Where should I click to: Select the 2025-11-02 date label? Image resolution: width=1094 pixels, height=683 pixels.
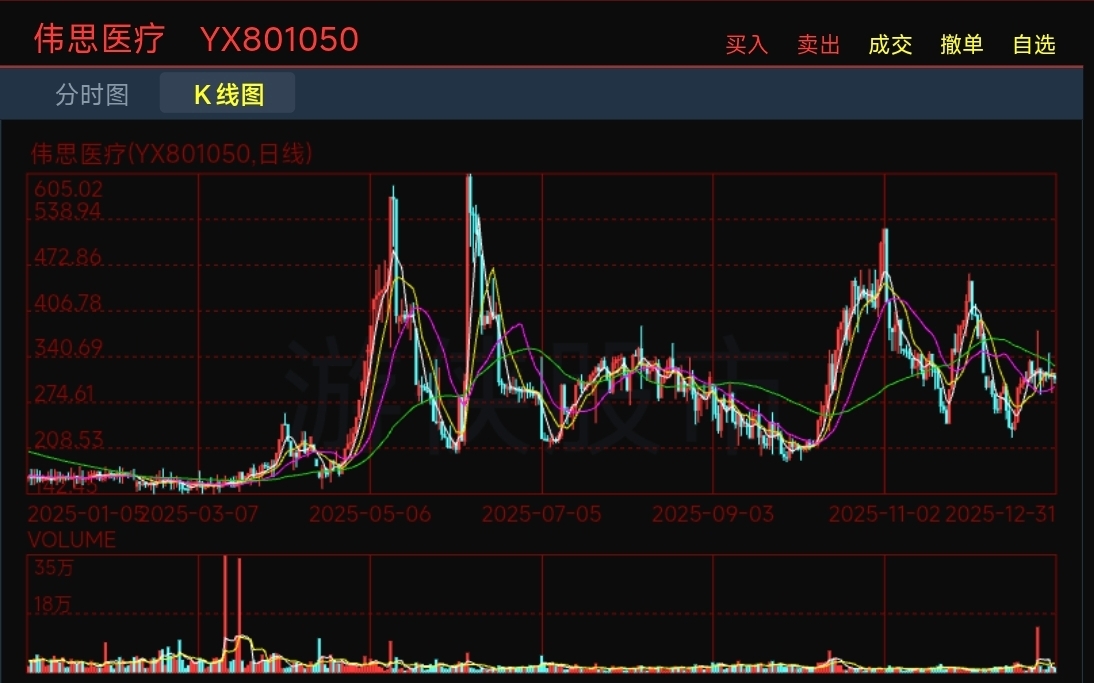pyautogui.click(x=884, y=514)
